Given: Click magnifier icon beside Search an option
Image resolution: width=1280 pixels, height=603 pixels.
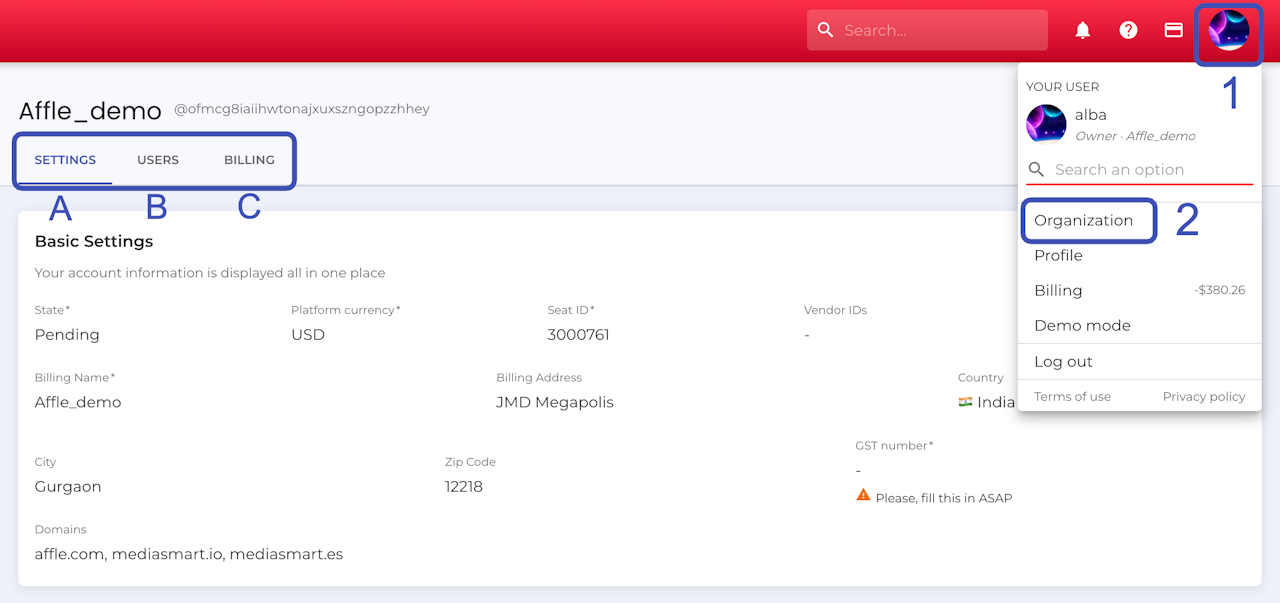Looking at the screenshot, I should (1036, 169).
